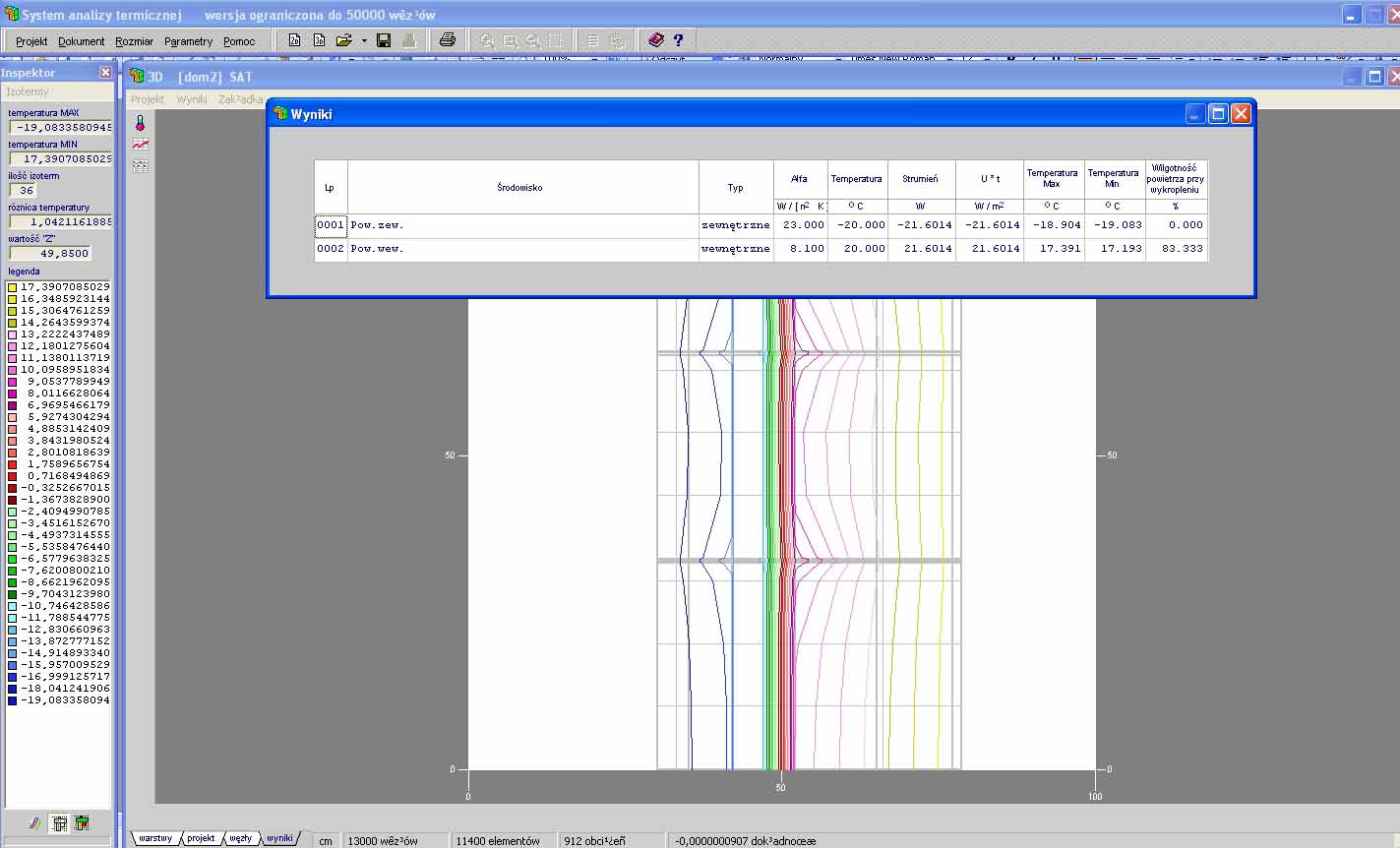This screenshot has height=848, width=1400.
Task: Click the new 3D document icon
Action: [x=319, y=40]
